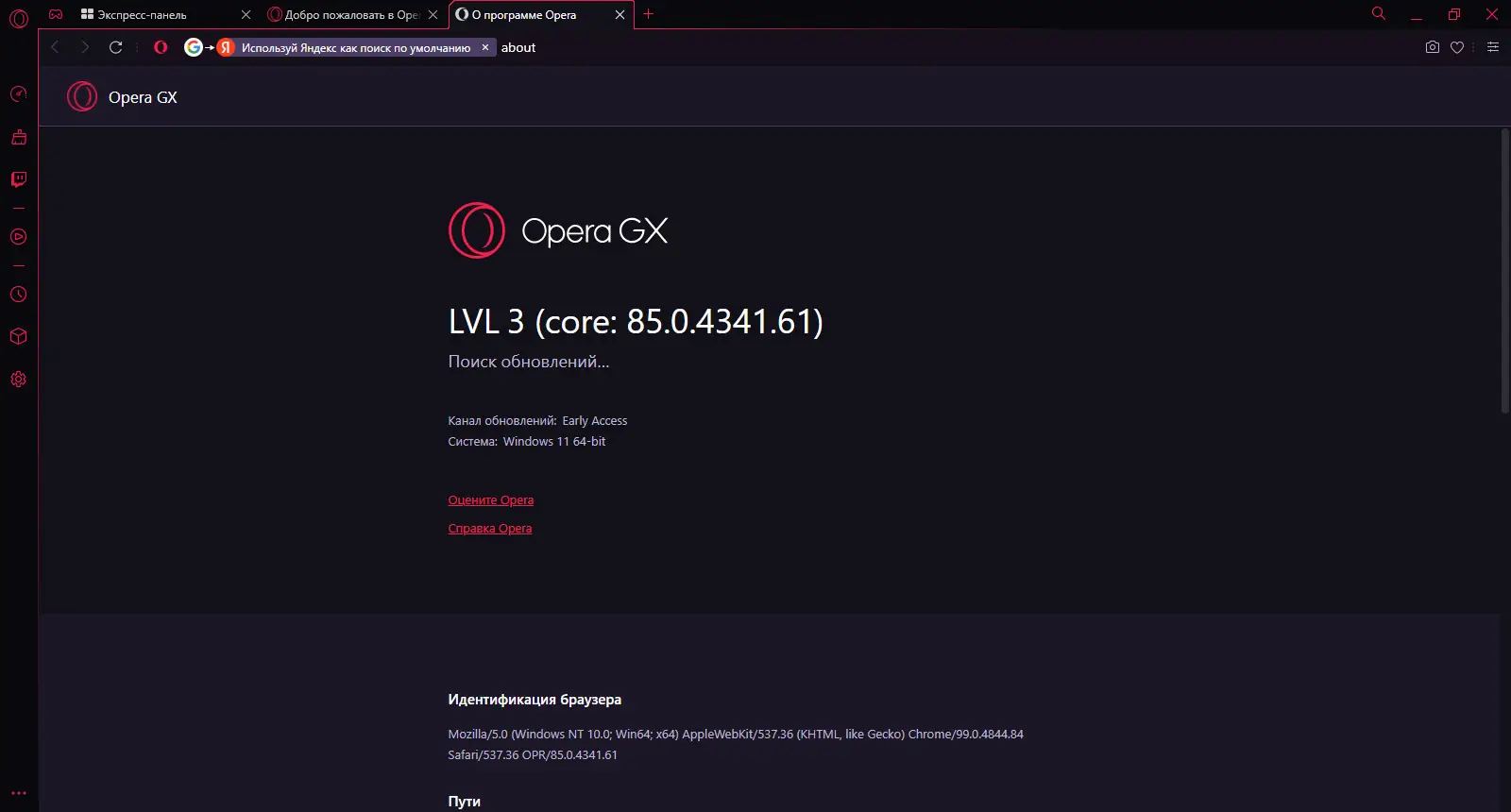Dismiss the Yandex search suggestion
Screen dimensions: 1511x812
click(x=485, y=47)
